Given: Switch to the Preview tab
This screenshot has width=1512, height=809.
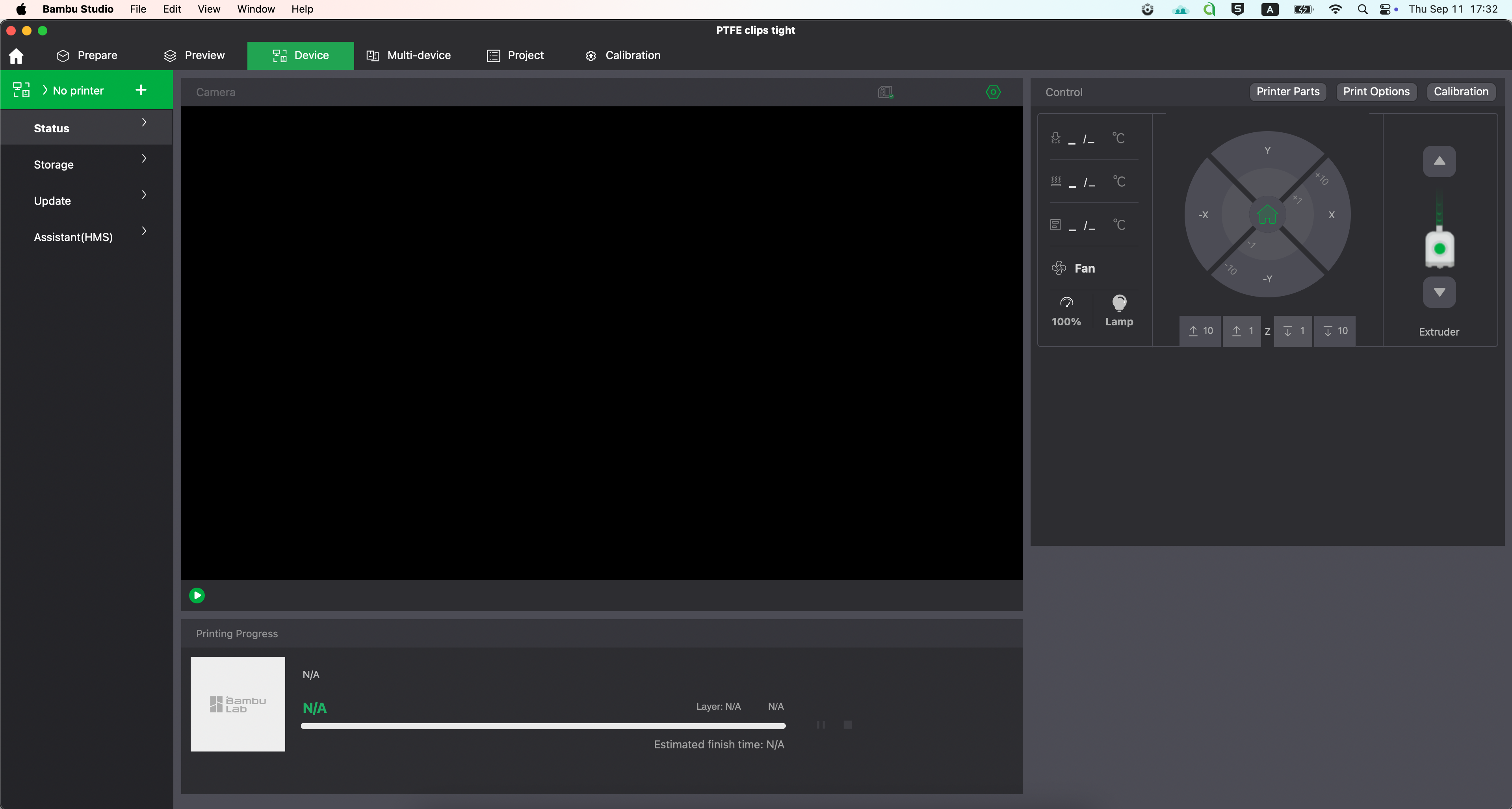Looking at the screenshot, I should [x=194, y=55].
